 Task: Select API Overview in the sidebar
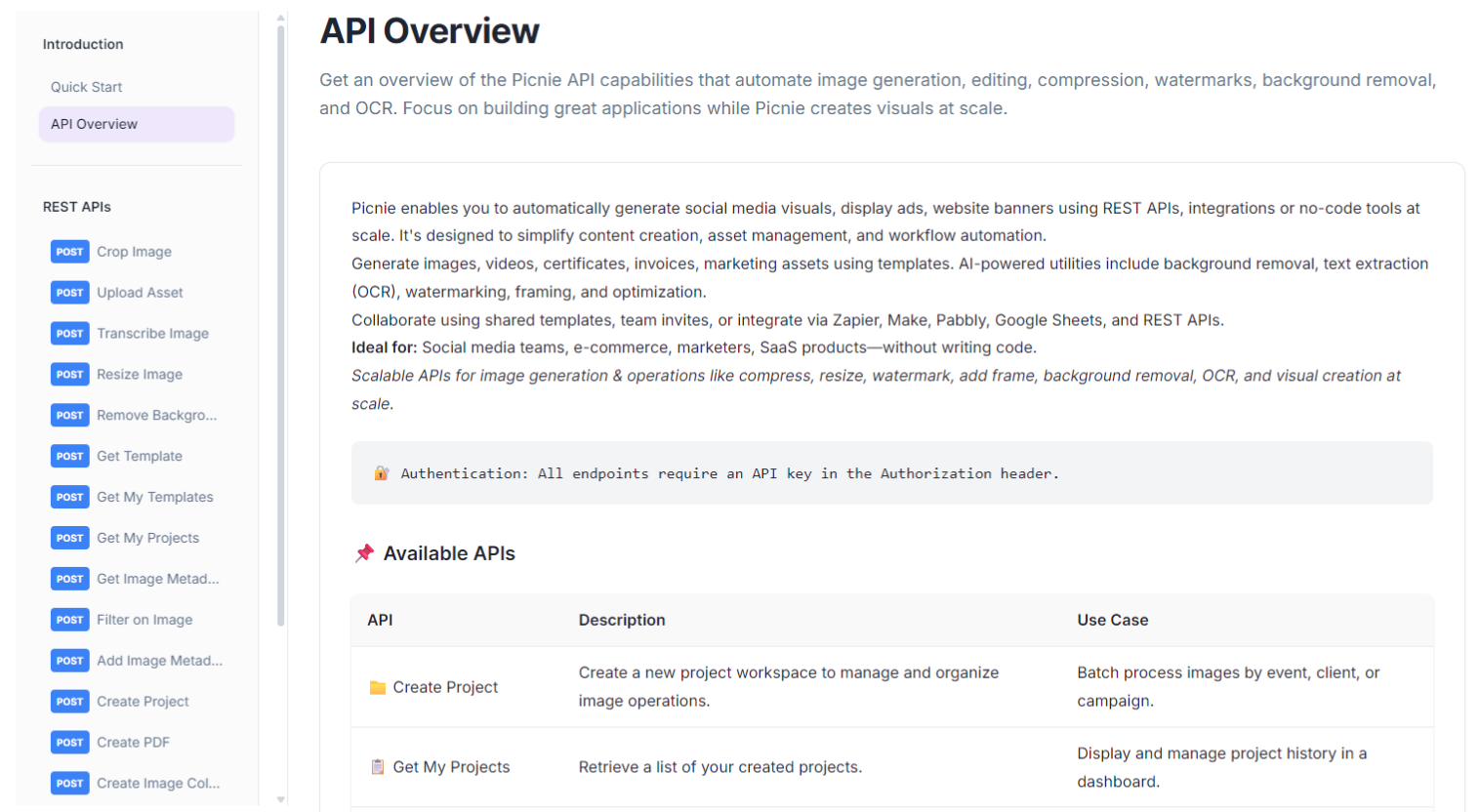(x=95, y=124)
